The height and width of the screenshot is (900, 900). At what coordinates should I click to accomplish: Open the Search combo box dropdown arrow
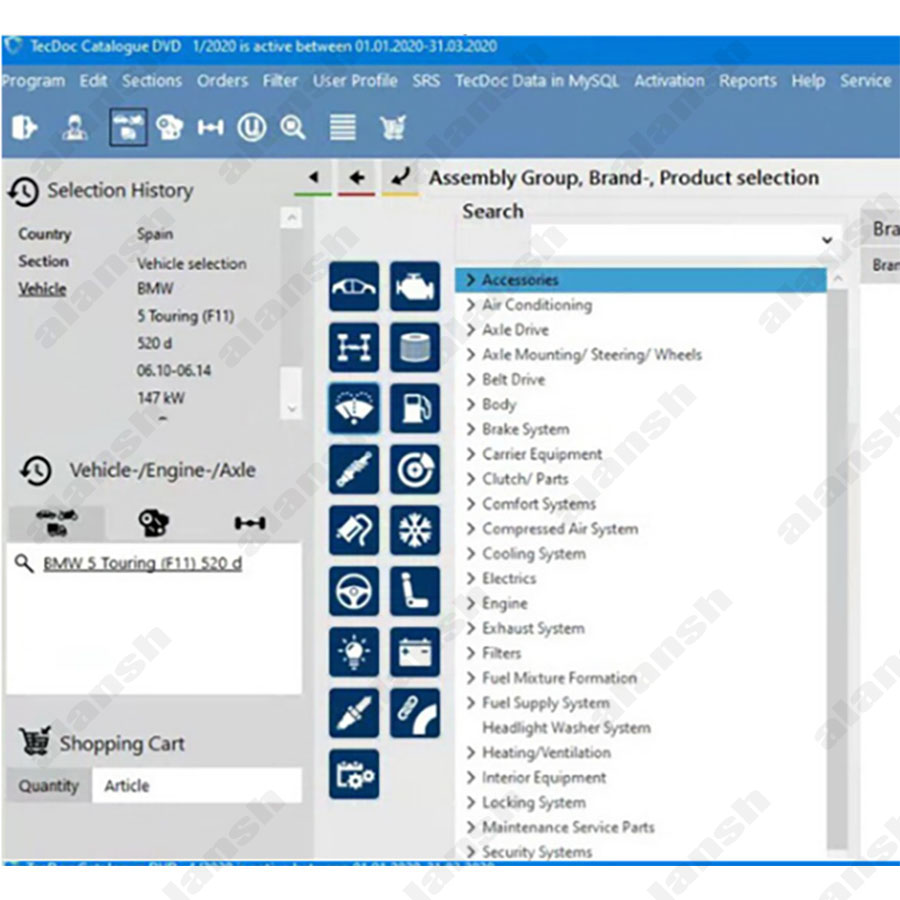click(827, 240)
